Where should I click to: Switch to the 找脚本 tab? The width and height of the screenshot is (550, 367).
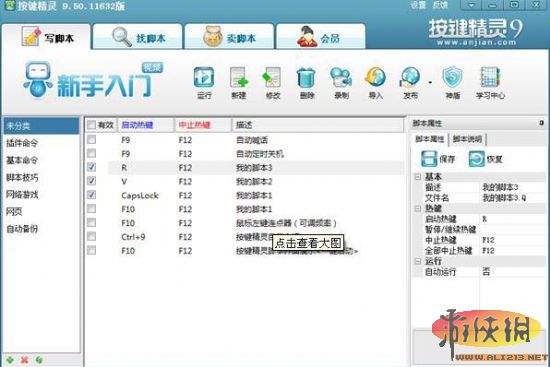tap(138, 36)
